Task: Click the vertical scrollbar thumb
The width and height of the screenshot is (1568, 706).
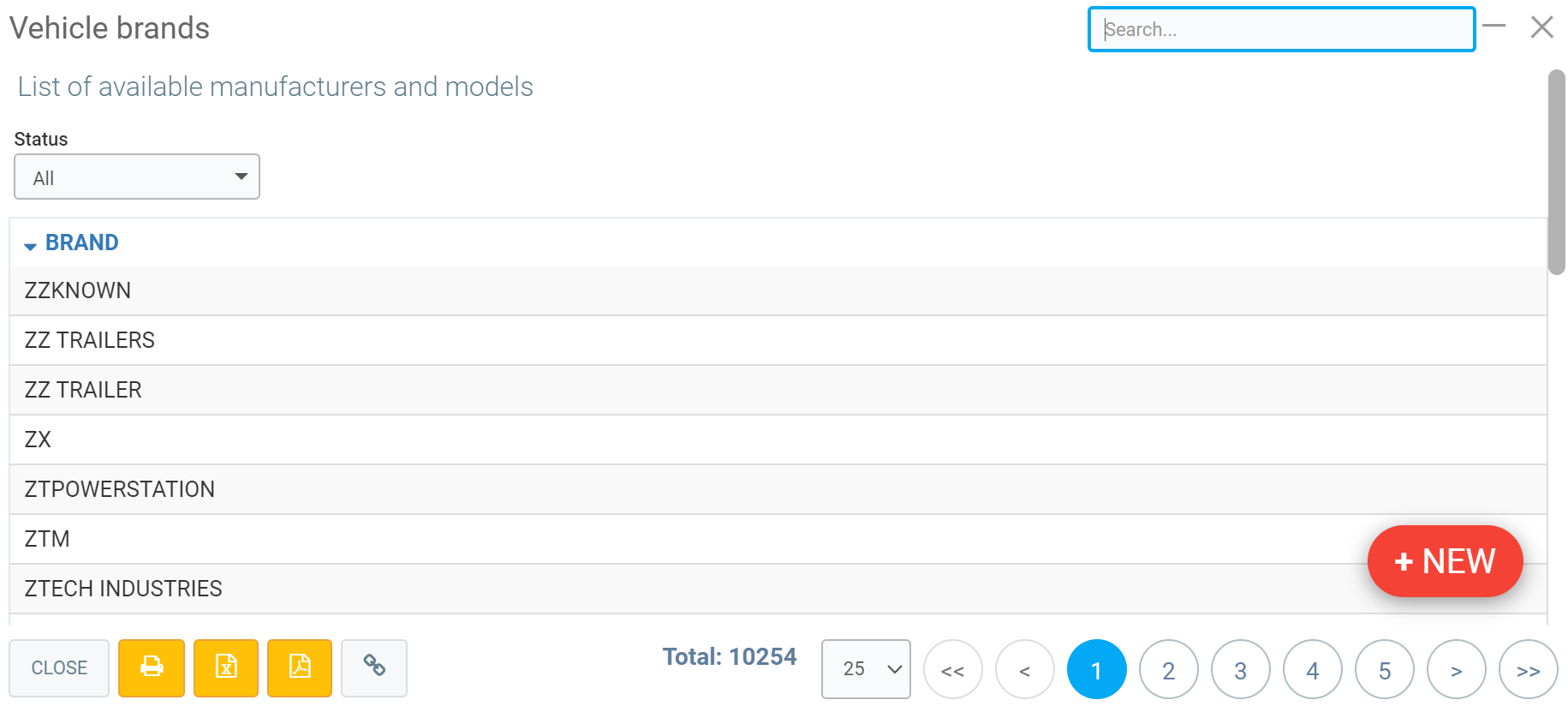Action: tap(1556, 171)
